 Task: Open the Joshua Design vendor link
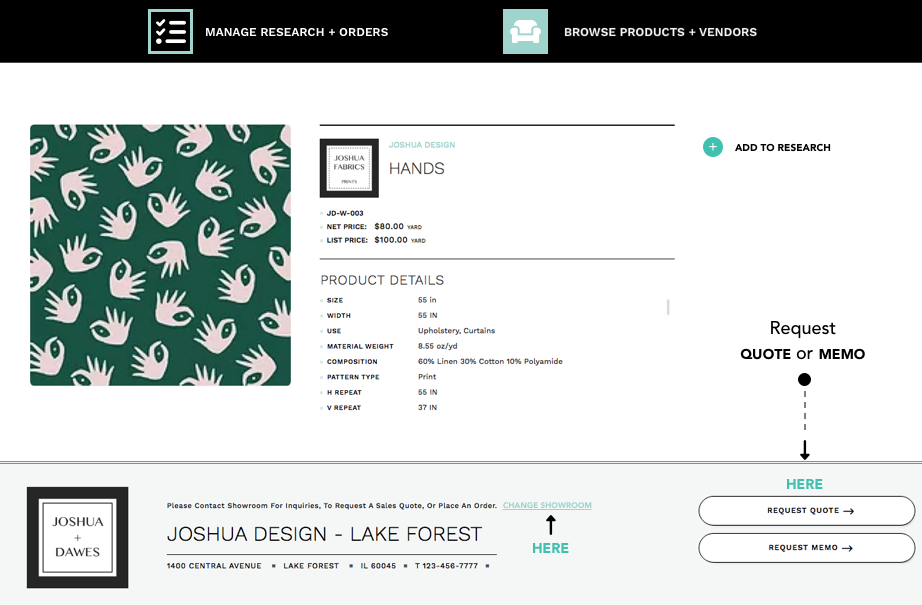[422, 145]
